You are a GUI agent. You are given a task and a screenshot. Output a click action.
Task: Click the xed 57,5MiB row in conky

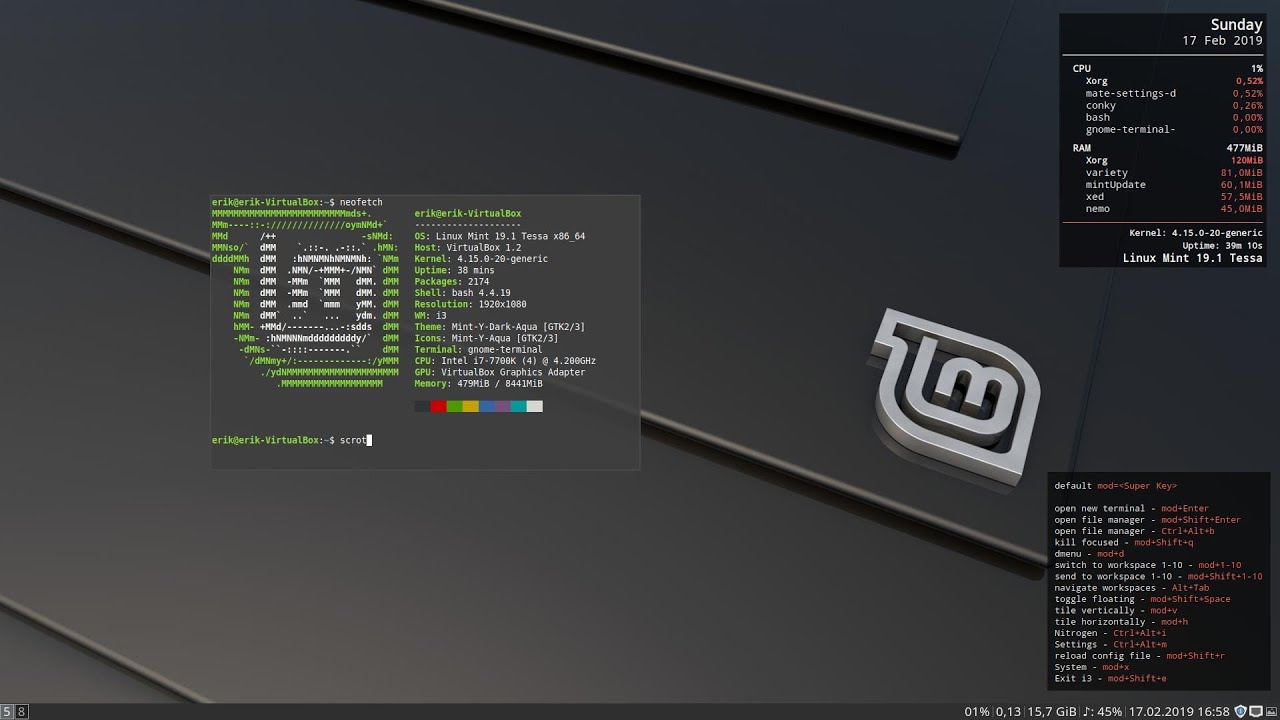point(1173,196)
